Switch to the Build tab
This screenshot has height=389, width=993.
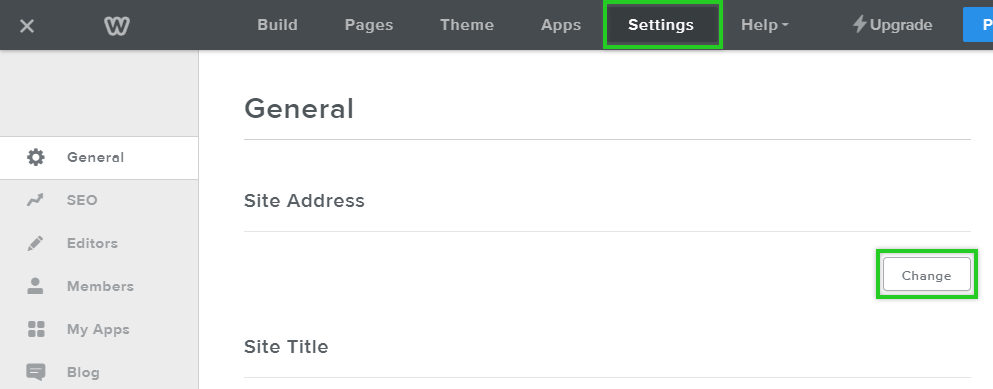(277, 25)
